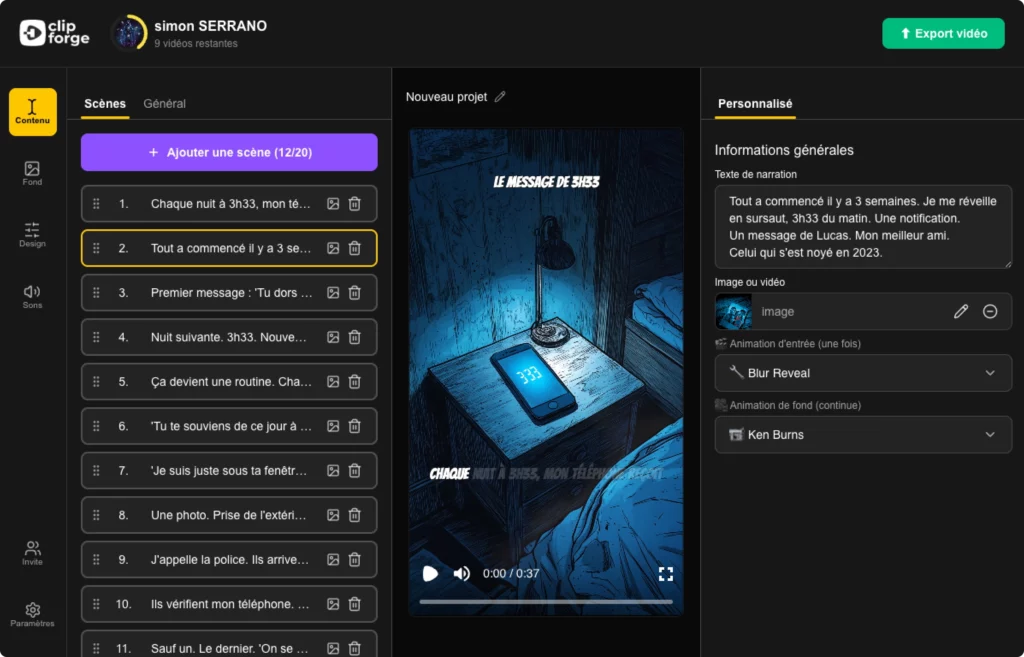Expand the Blur Reveal animation dropdown
The height and width of the screenshot is (657, 1024).
(x=863, y=373)
